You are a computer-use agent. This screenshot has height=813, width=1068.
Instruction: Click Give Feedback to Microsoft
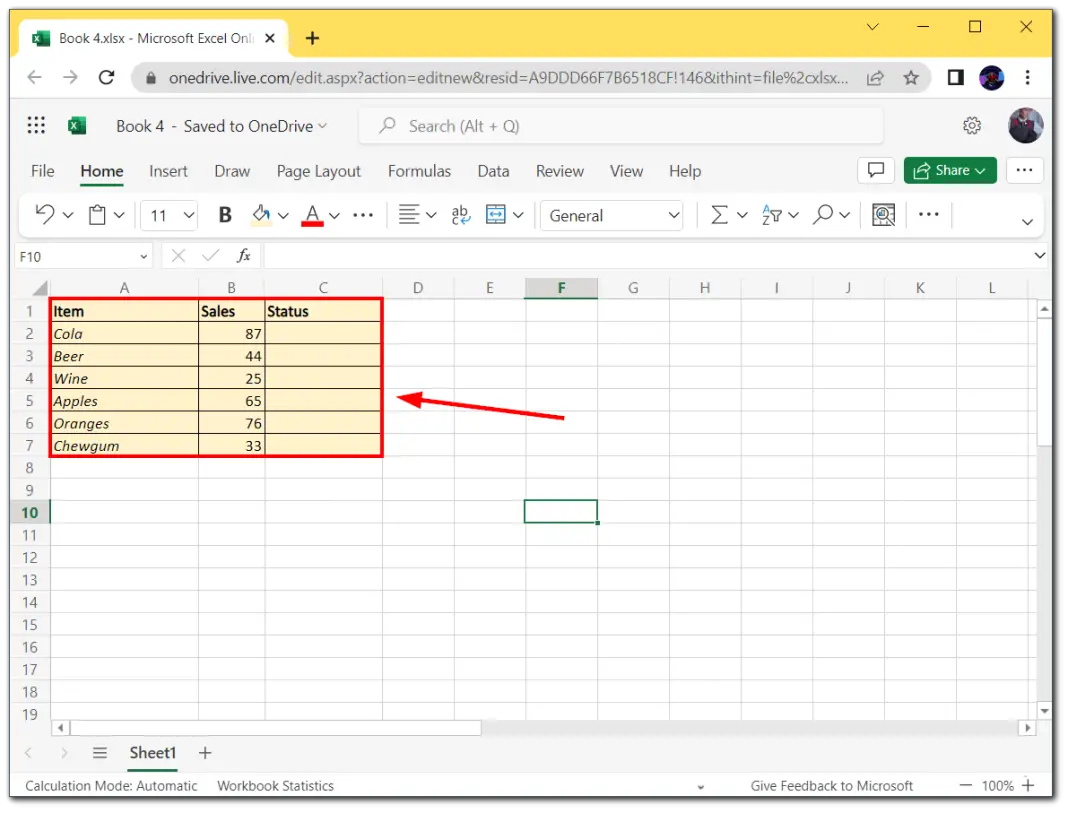832,785
